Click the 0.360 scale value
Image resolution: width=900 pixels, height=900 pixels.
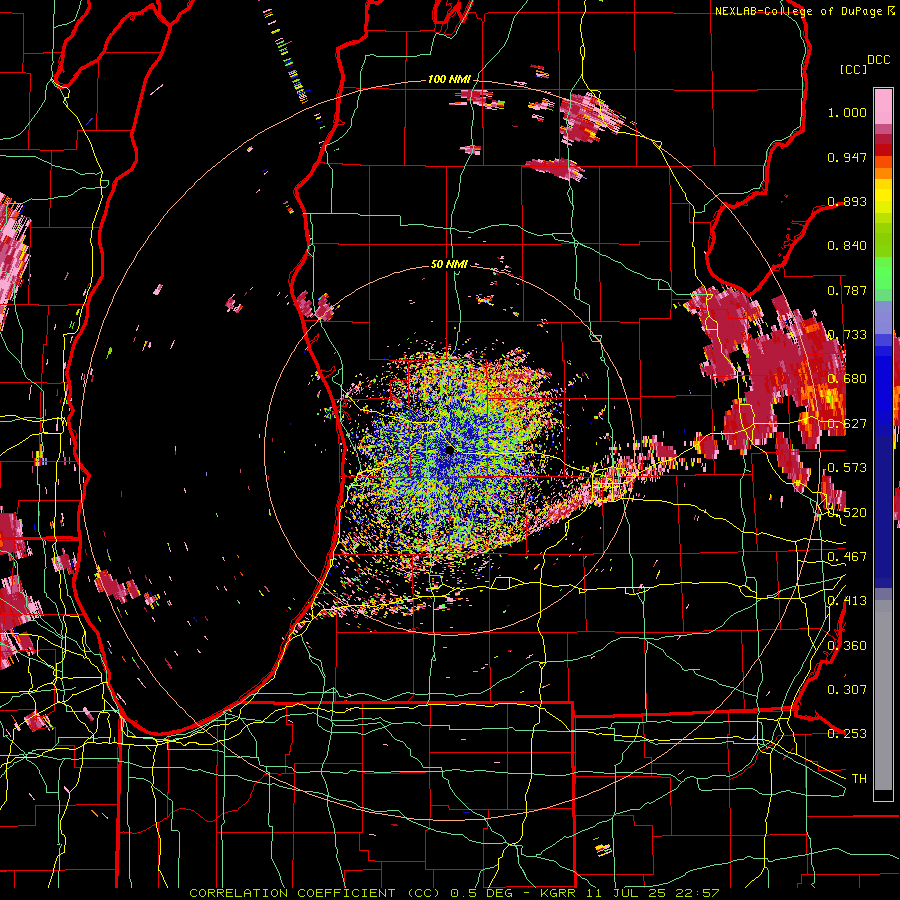847,646
